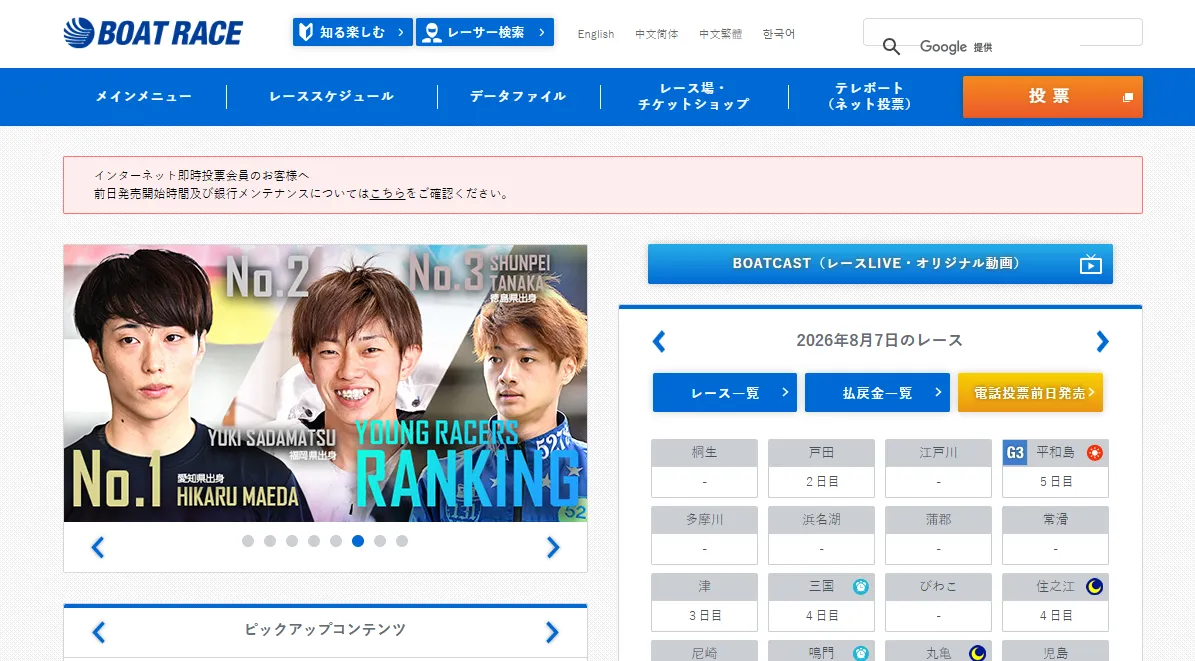Switch language to 한국어
Viewport: 1195px width, 661px height.
[x=778, y=34]
